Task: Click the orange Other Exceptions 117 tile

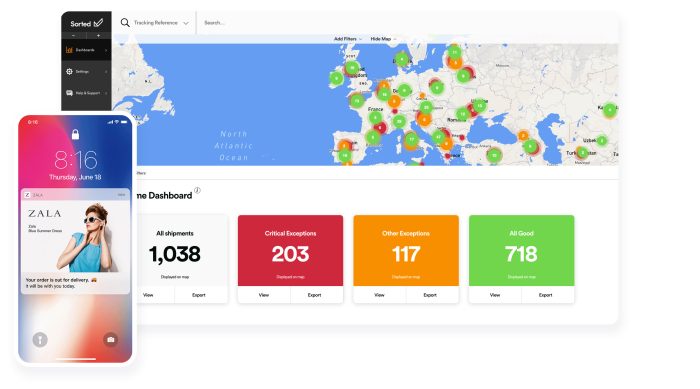Action: pyautogui.click(x=406, y=251)
